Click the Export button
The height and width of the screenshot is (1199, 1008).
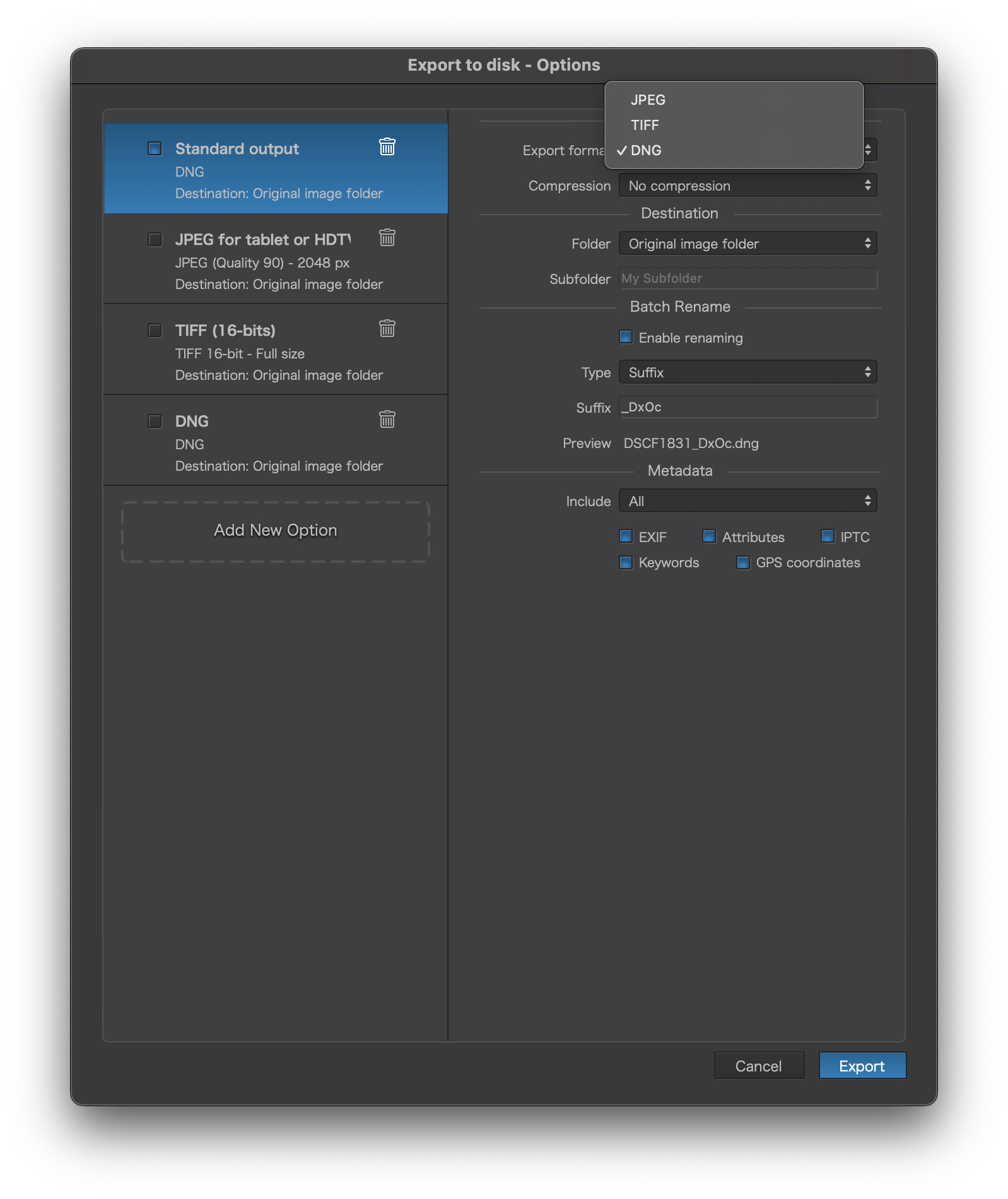click(862, 1066)
